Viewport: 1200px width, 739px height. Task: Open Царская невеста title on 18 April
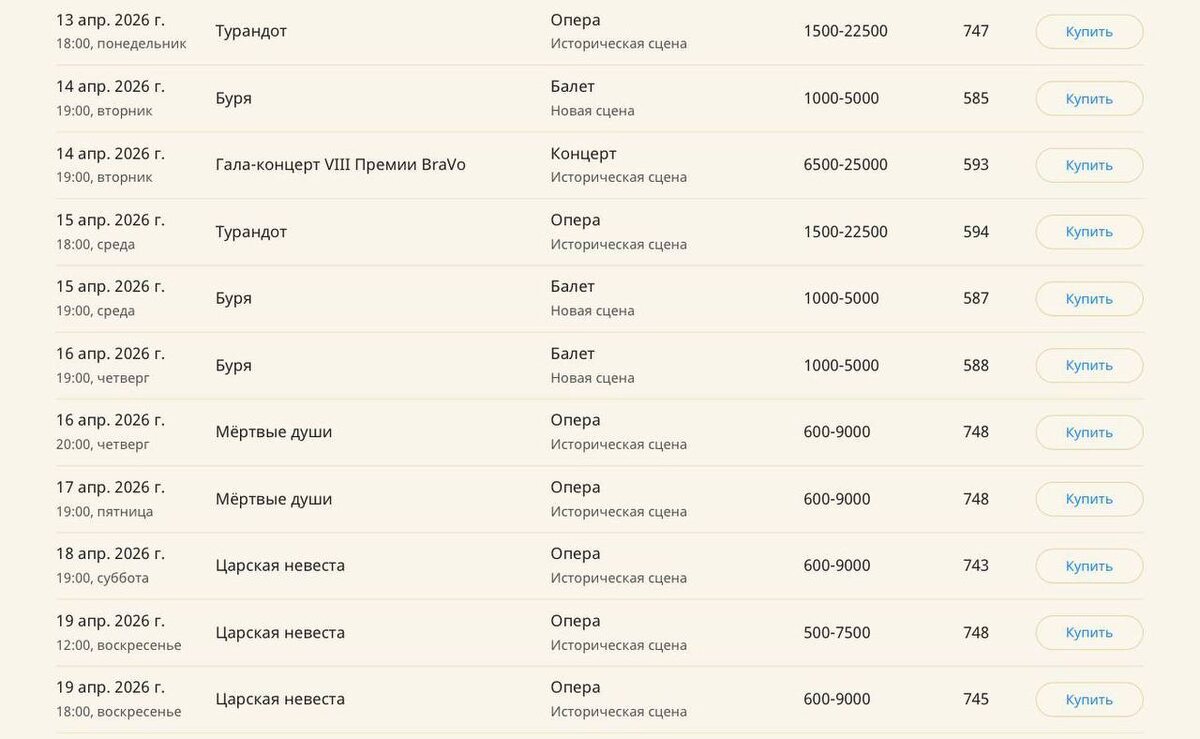click(280, 566)
